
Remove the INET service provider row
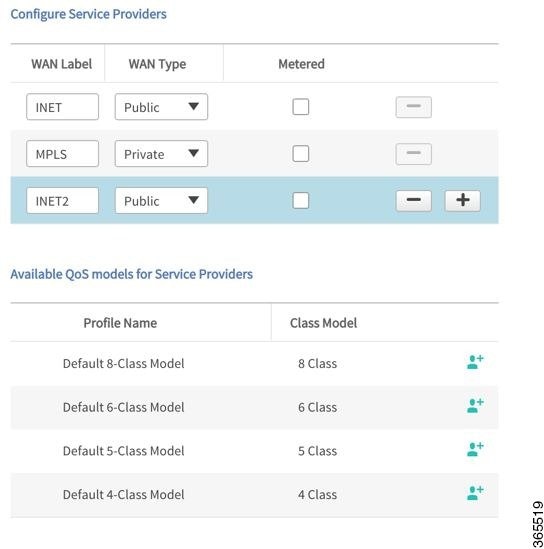pyautogui.click(x=413, y=107)
